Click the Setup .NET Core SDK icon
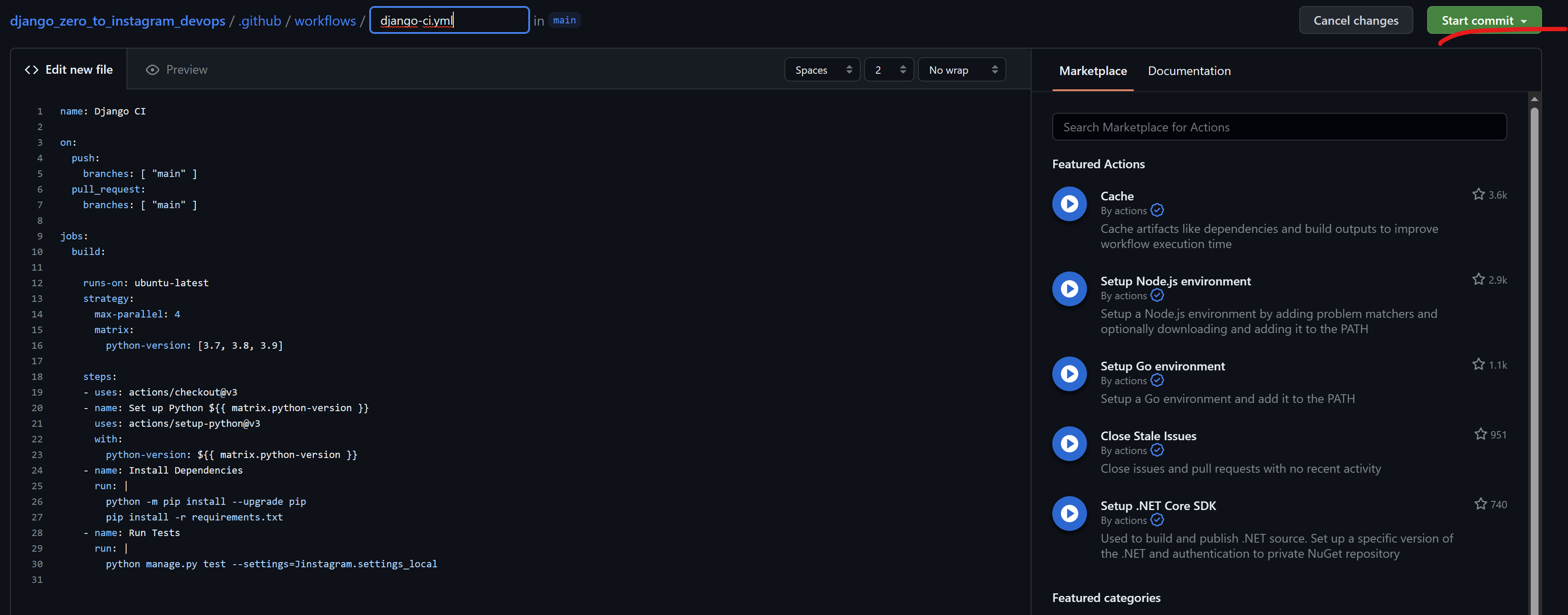Image resolution: width=1568 pixels, height=615 pixels. (x=1069, y=514)
